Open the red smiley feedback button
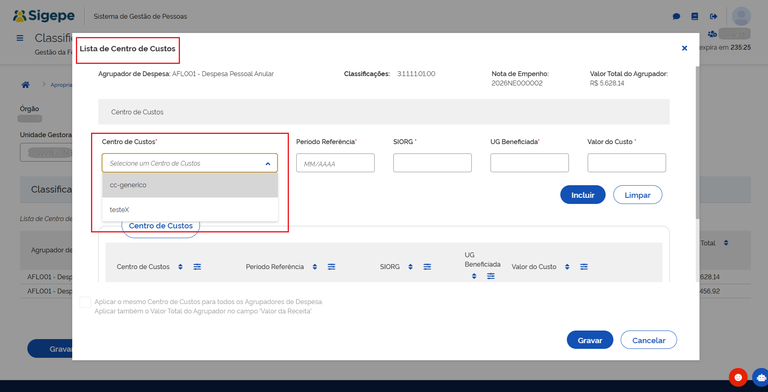The width and height of the screenshot is (768, 392). (x=738, y=377)
